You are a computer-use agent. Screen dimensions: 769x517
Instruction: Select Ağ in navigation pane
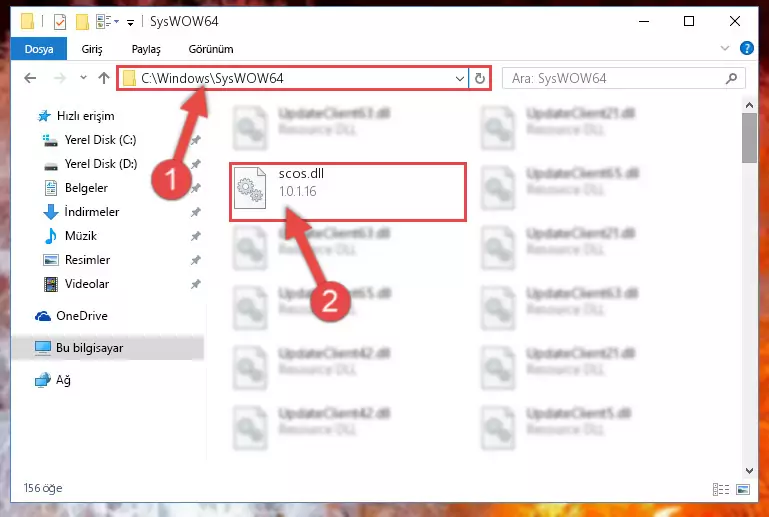tap(63, 380)
